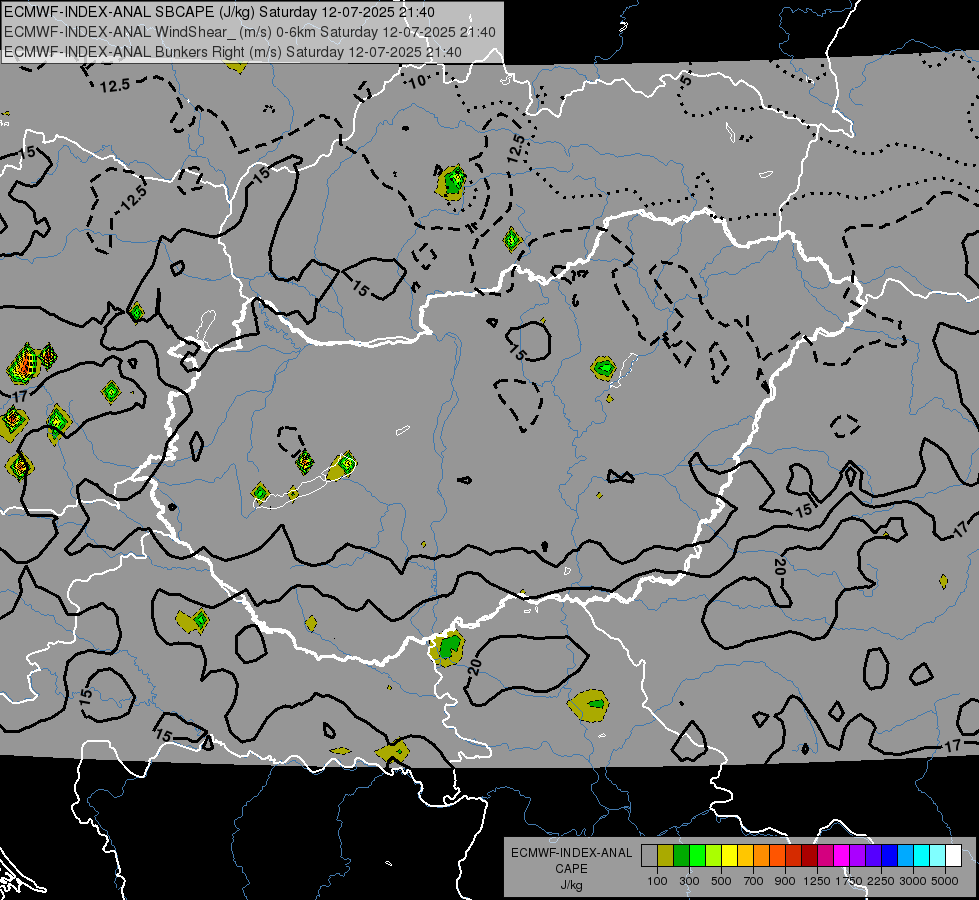
Task: Pick the bright green legend swatch
Action: pos(697,856)
